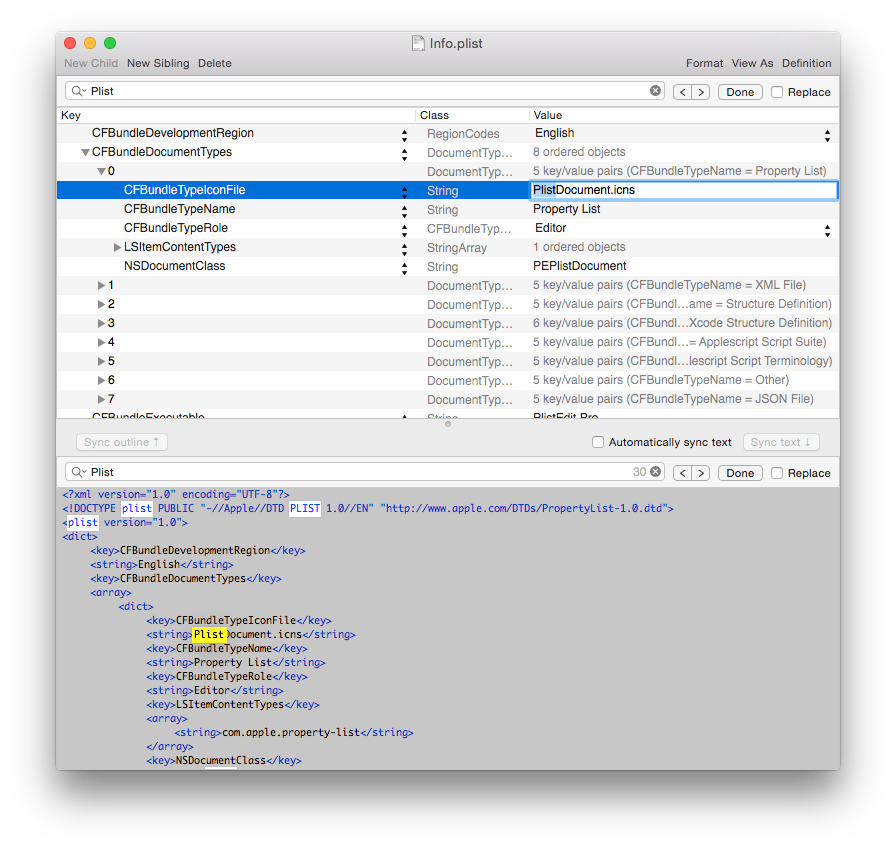Collapse the CFBundleDocumentTypes tree item
This screenshot has height=850, width=896.
(x=85, y=152)
